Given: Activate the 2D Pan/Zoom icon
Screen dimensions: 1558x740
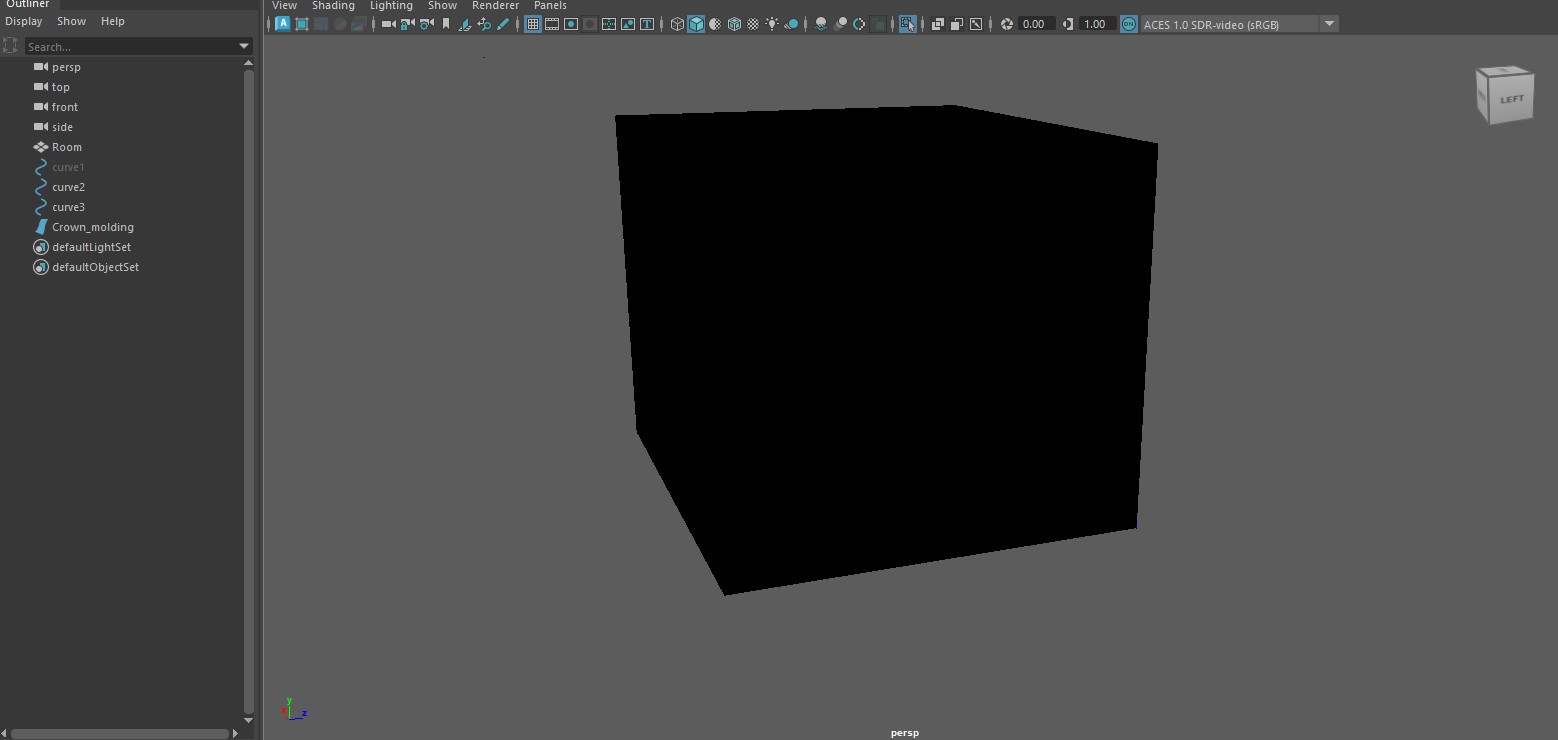Looking at the screenshot, I should coord(484,24).
